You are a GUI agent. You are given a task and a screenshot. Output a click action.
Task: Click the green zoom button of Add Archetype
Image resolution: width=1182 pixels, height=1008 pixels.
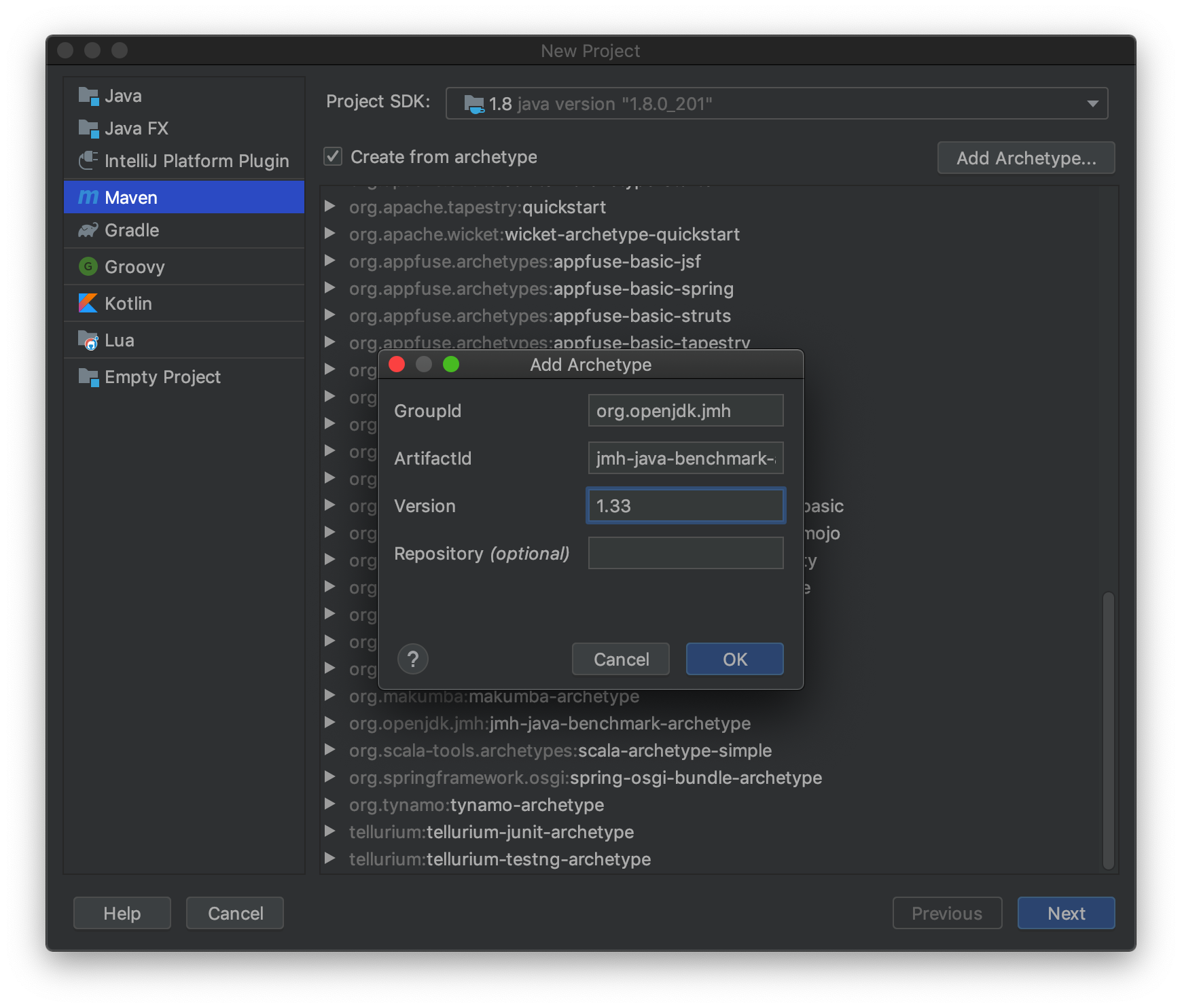coord(451,365)
